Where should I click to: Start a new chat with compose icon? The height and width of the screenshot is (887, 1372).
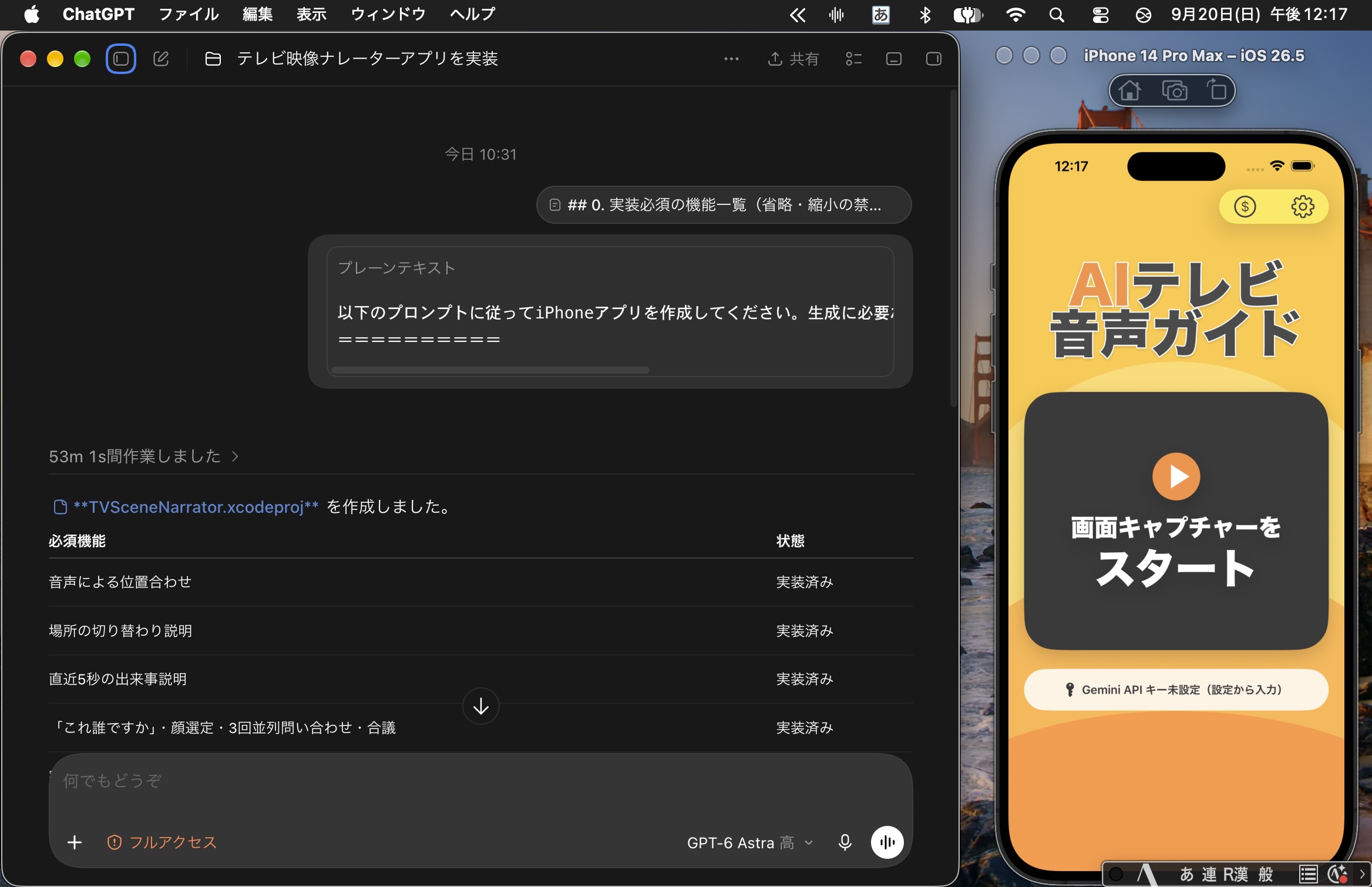pyautogui.click(x=161, y=59)
